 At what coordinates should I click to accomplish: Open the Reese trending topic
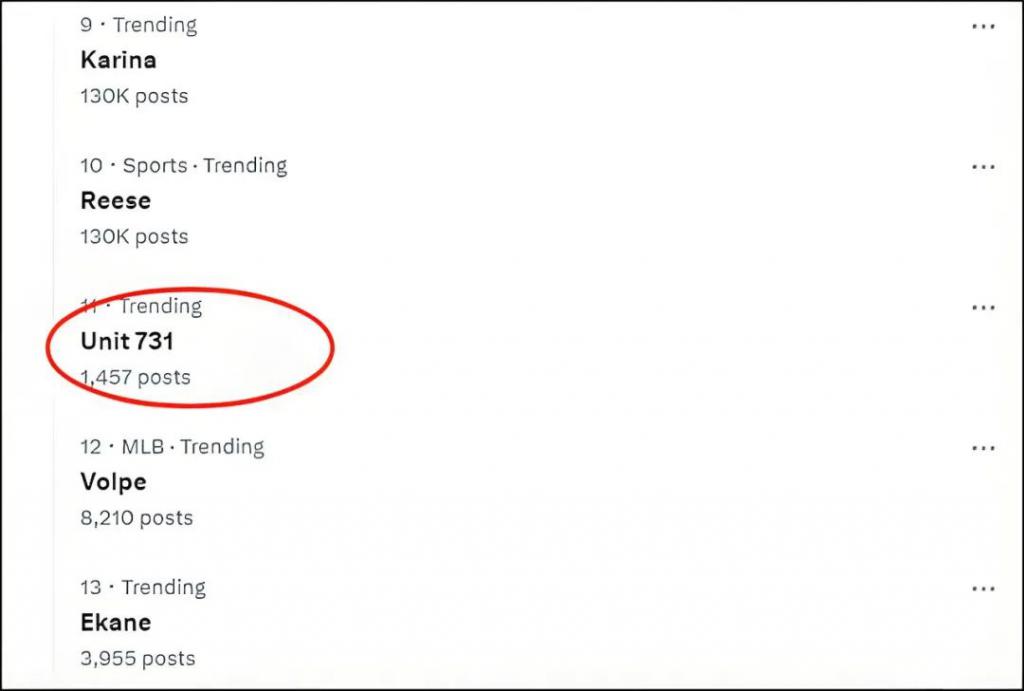click(115, 201)
